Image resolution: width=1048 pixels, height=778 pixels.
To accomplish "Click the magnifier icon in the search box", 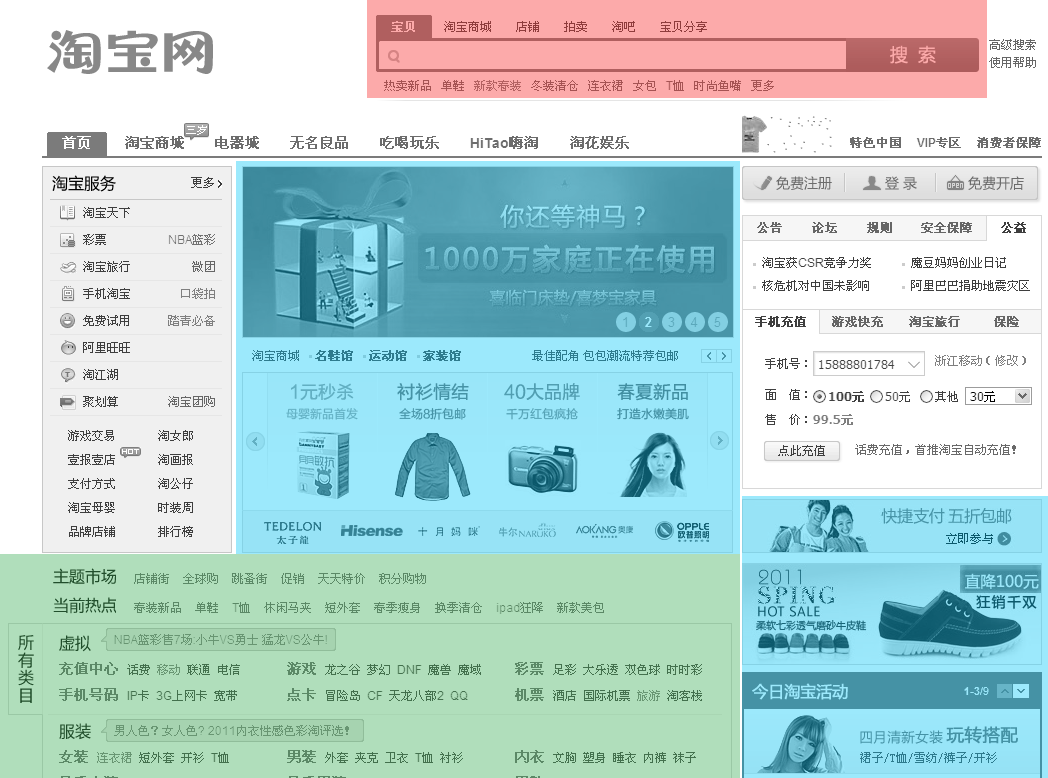I will [394, 56].
